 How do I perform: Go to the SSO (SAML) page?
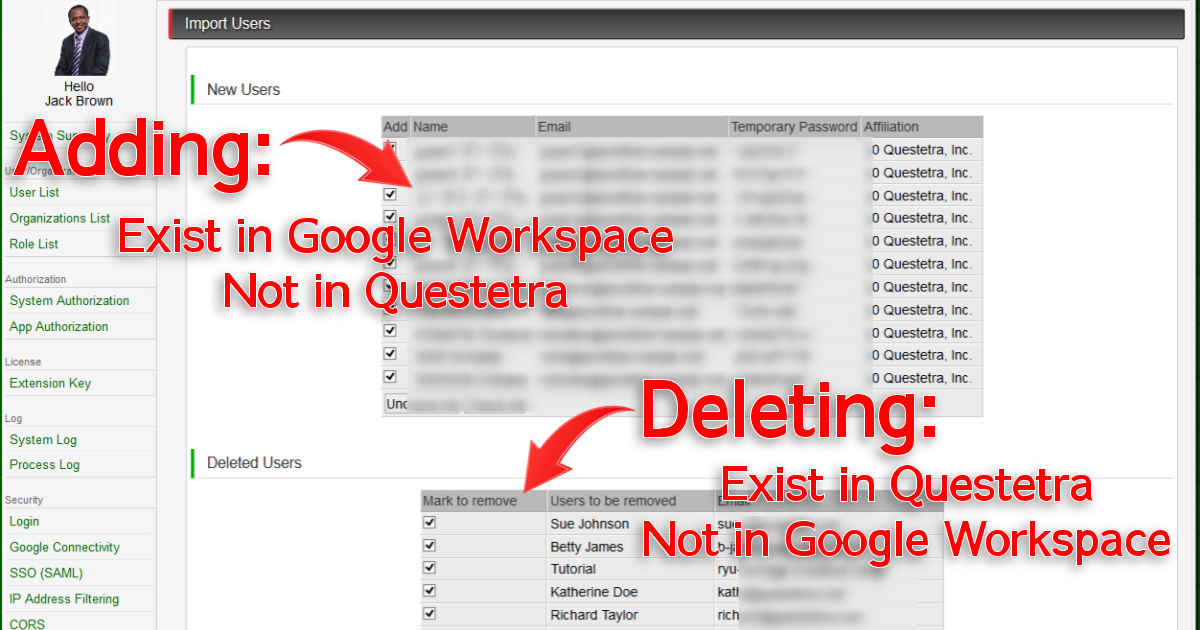pyautogui.click(x=46, y=573)
